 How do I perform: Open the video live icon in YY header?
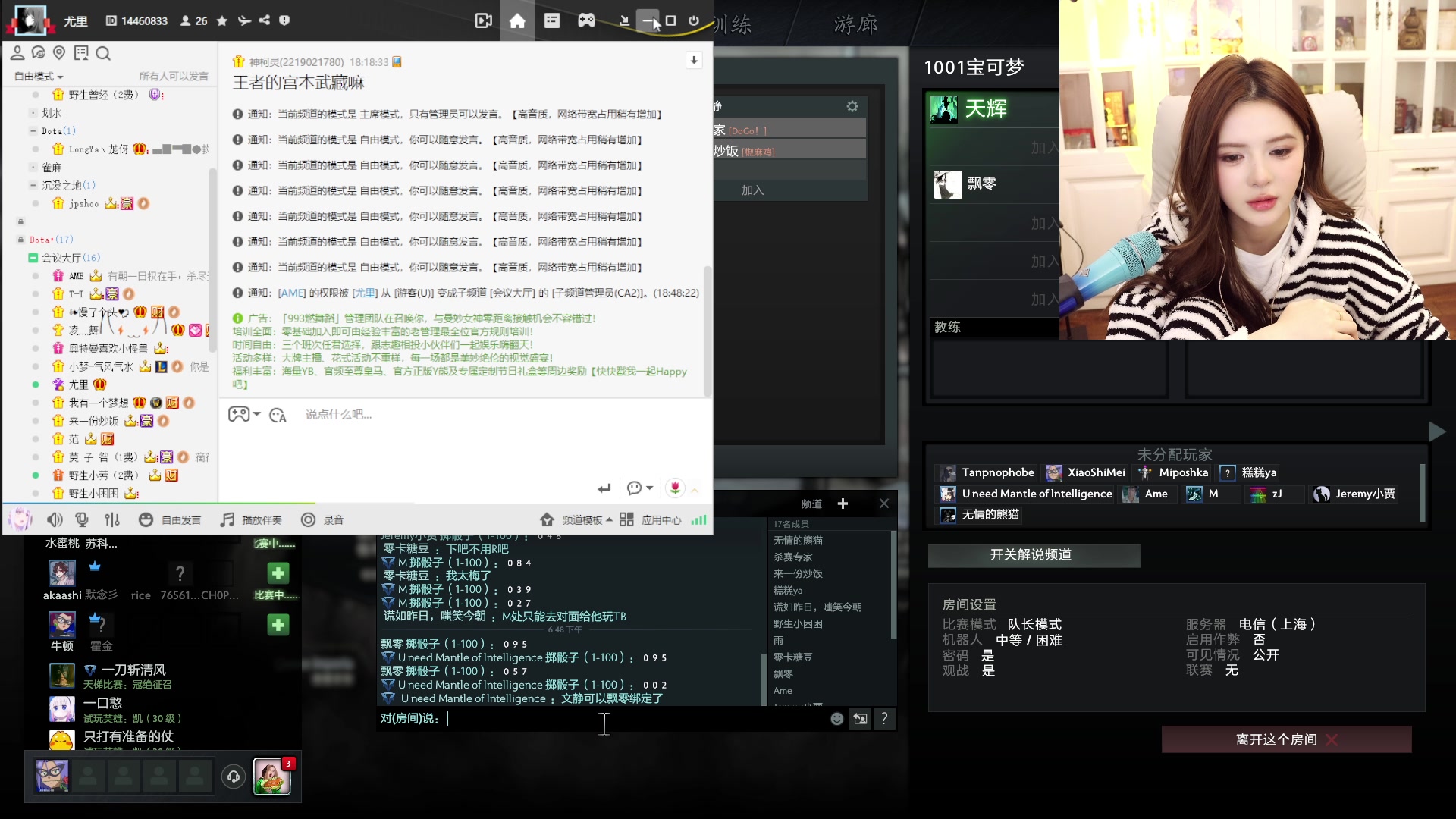click(483, 21)
